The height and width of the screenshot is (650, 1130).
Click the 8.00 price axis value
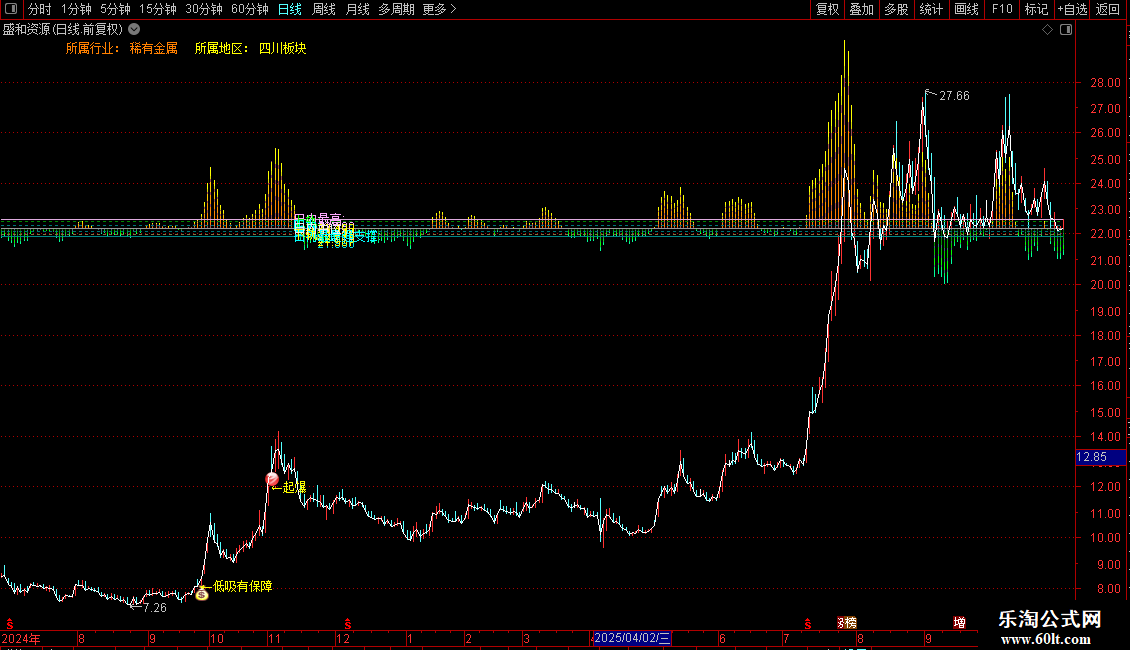1109,588
